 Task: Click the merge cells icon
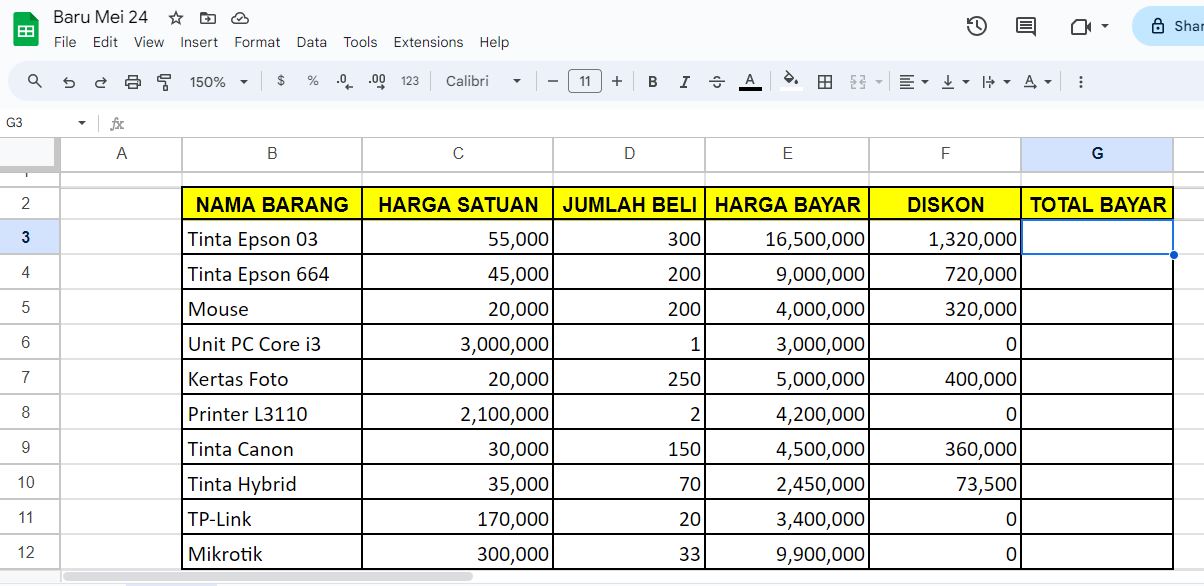click(858, 82)
